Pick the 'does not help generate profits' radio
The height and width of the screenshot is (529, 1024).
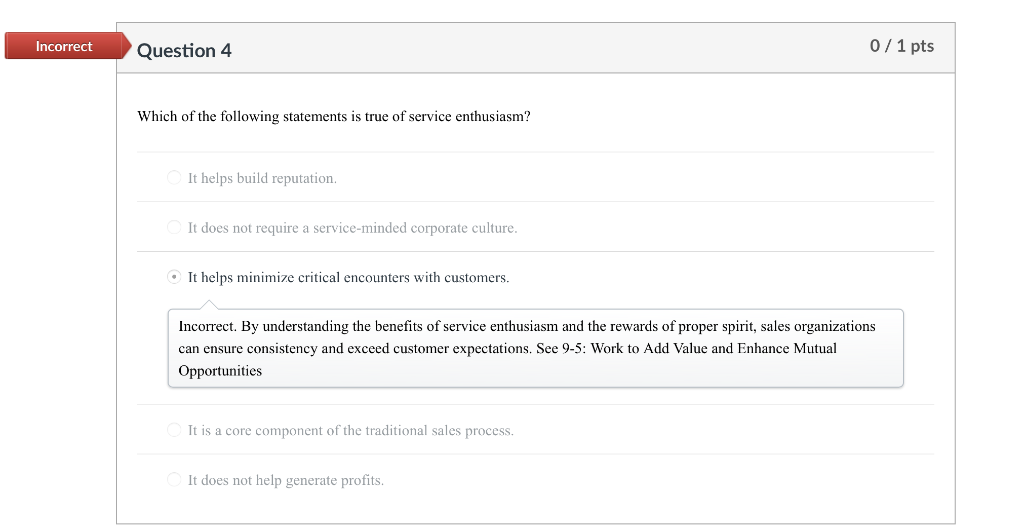tap(174, 481)
